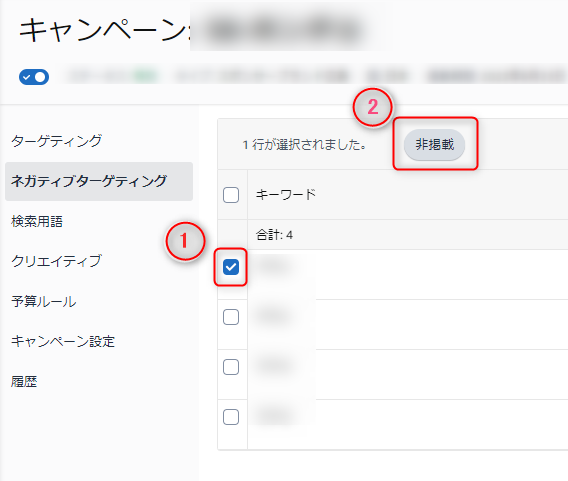This screenshot has height=481, width=568.
Task: Click the キーワード column header
Action: [x=286, y=195]
